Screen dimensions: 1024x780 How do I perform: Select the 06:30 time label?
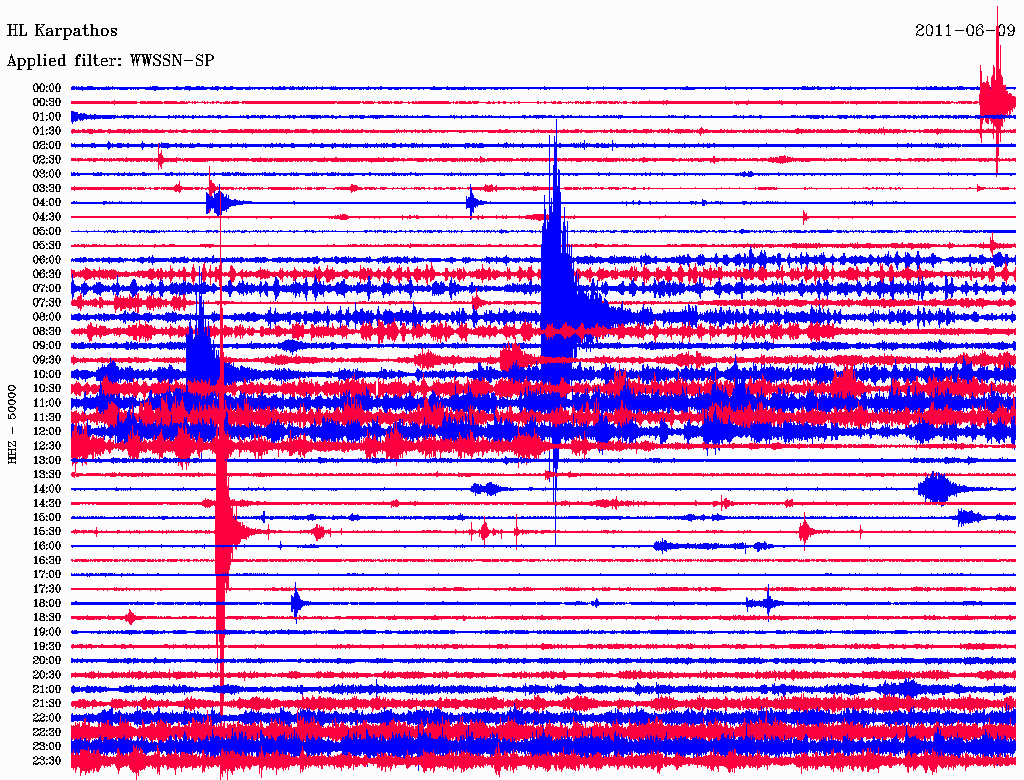(46, 274)
